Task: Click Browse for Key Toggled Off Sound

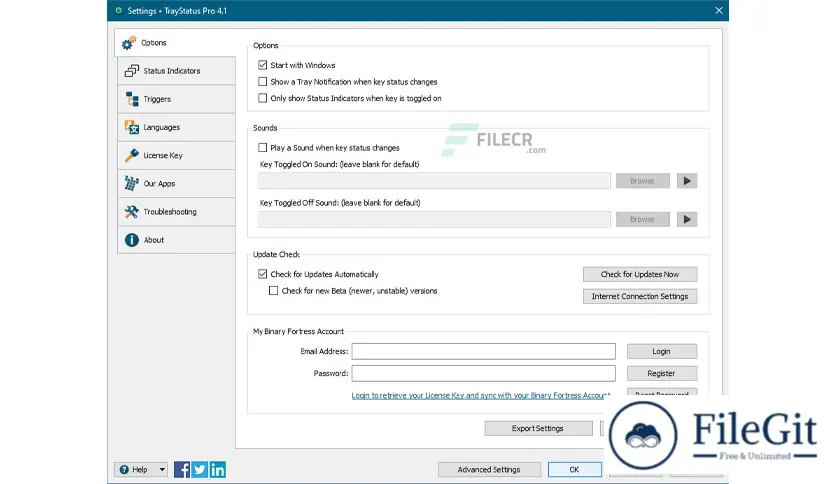Action: 642,219
